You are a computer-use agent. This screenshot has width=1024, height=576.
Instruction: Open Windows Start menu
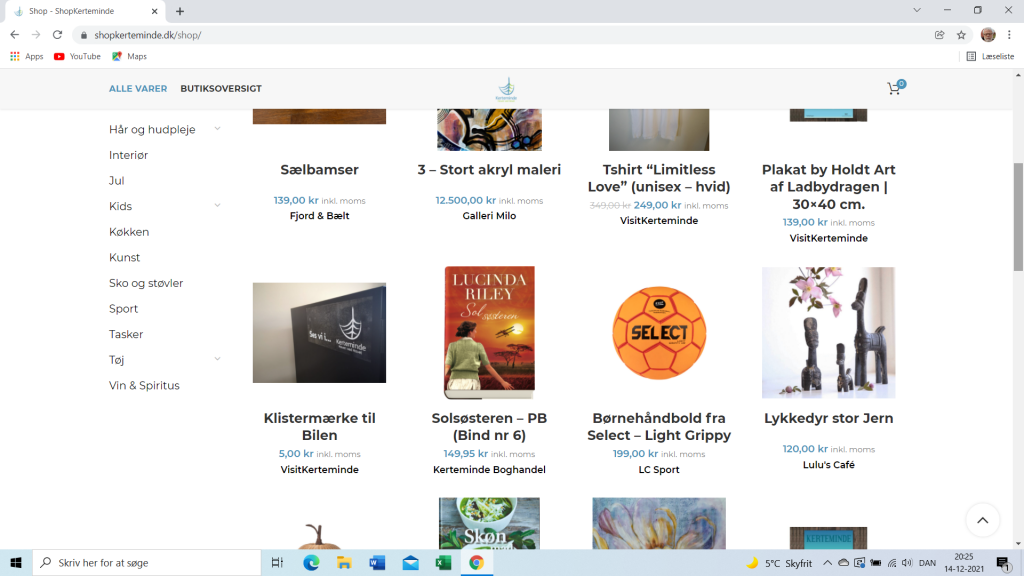[16, 562]
